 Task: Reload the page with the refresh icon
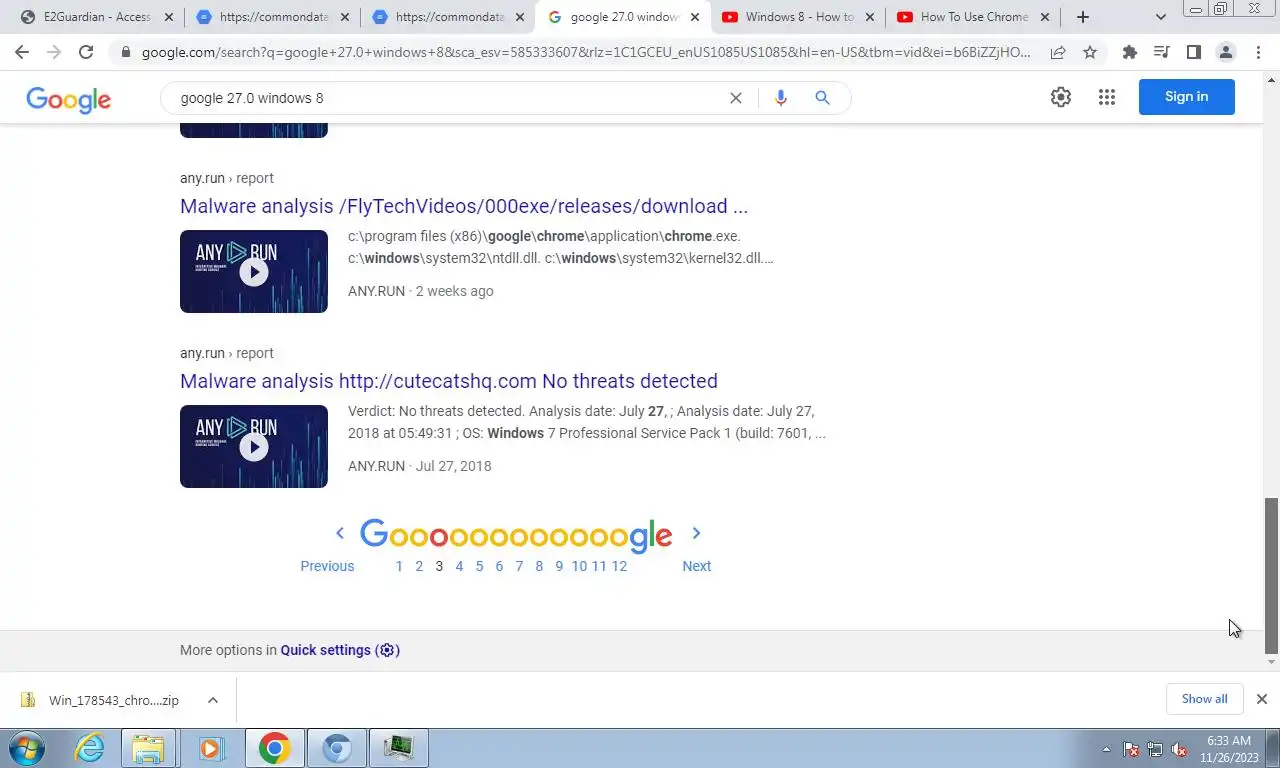[x=86, y=52]
